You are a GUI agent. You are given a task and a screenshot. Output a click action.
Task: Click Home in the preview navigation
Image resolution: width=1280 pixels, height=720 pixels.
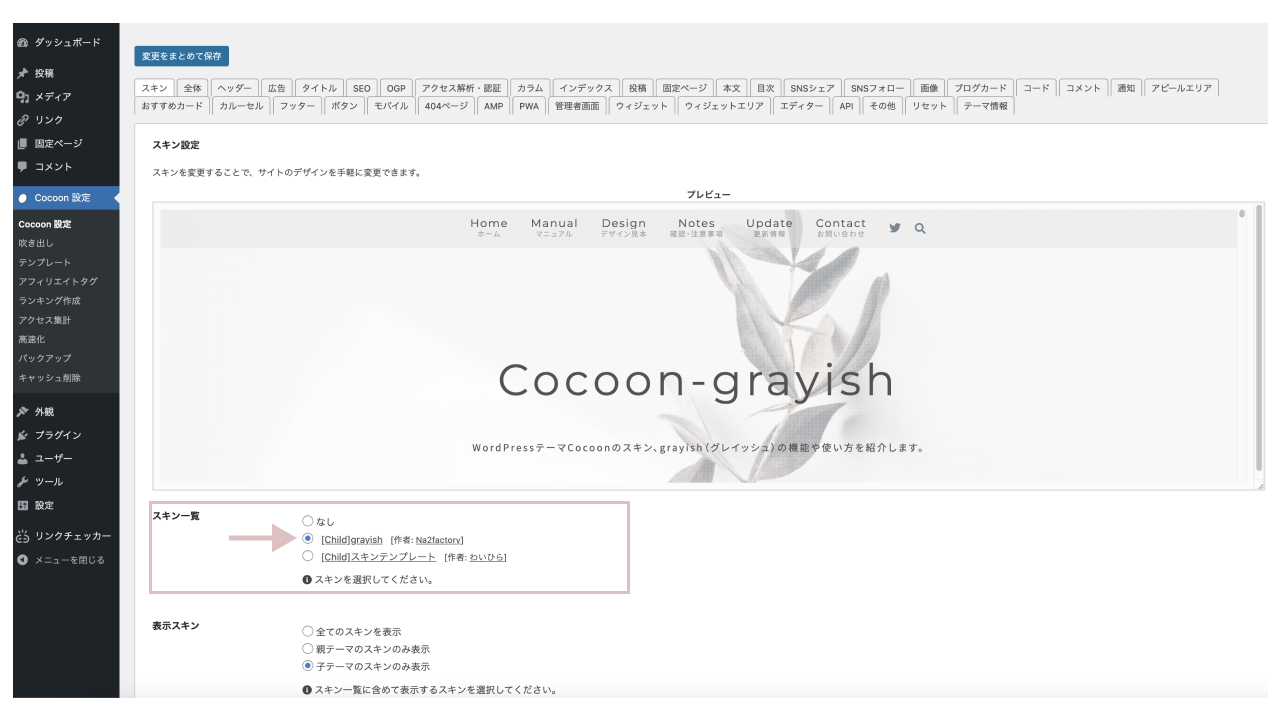pyautogui.click(x=489, y=227)
